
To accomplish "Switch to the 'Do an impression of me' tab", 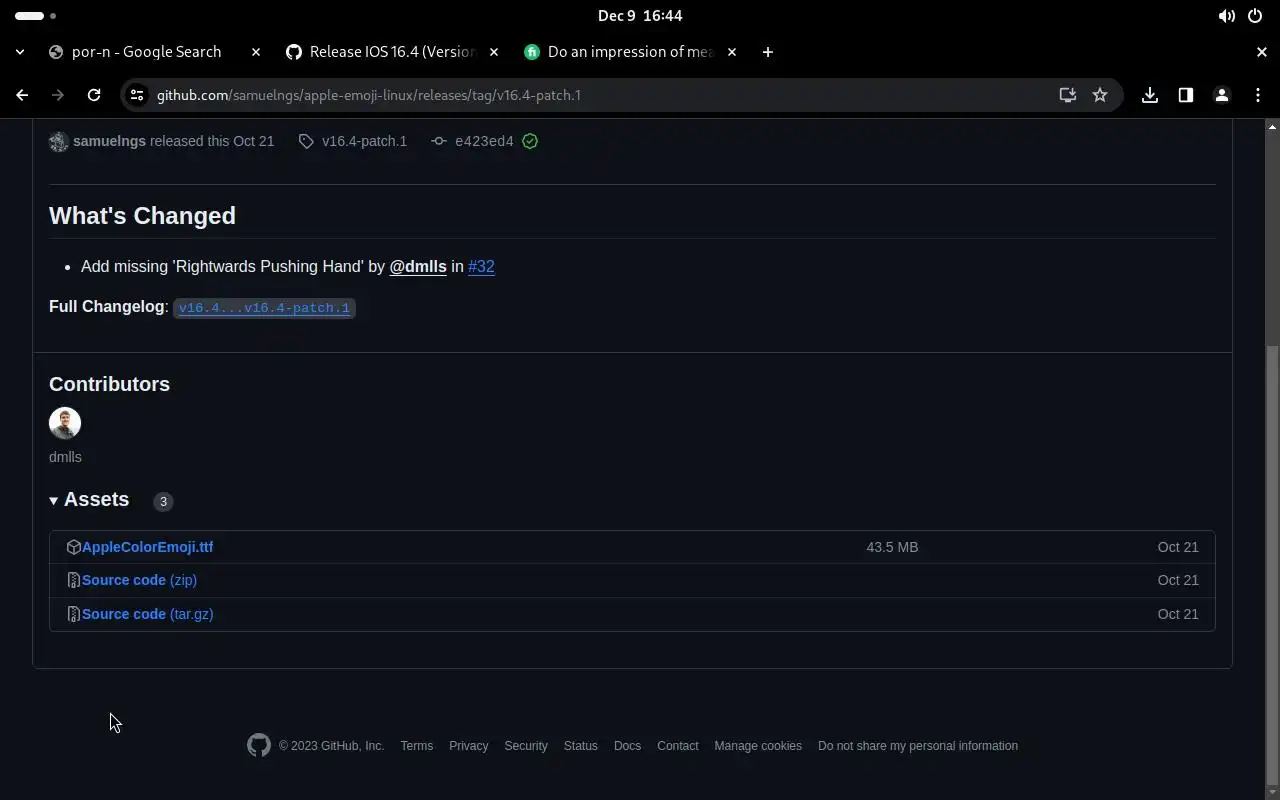I will click(630, 52).
